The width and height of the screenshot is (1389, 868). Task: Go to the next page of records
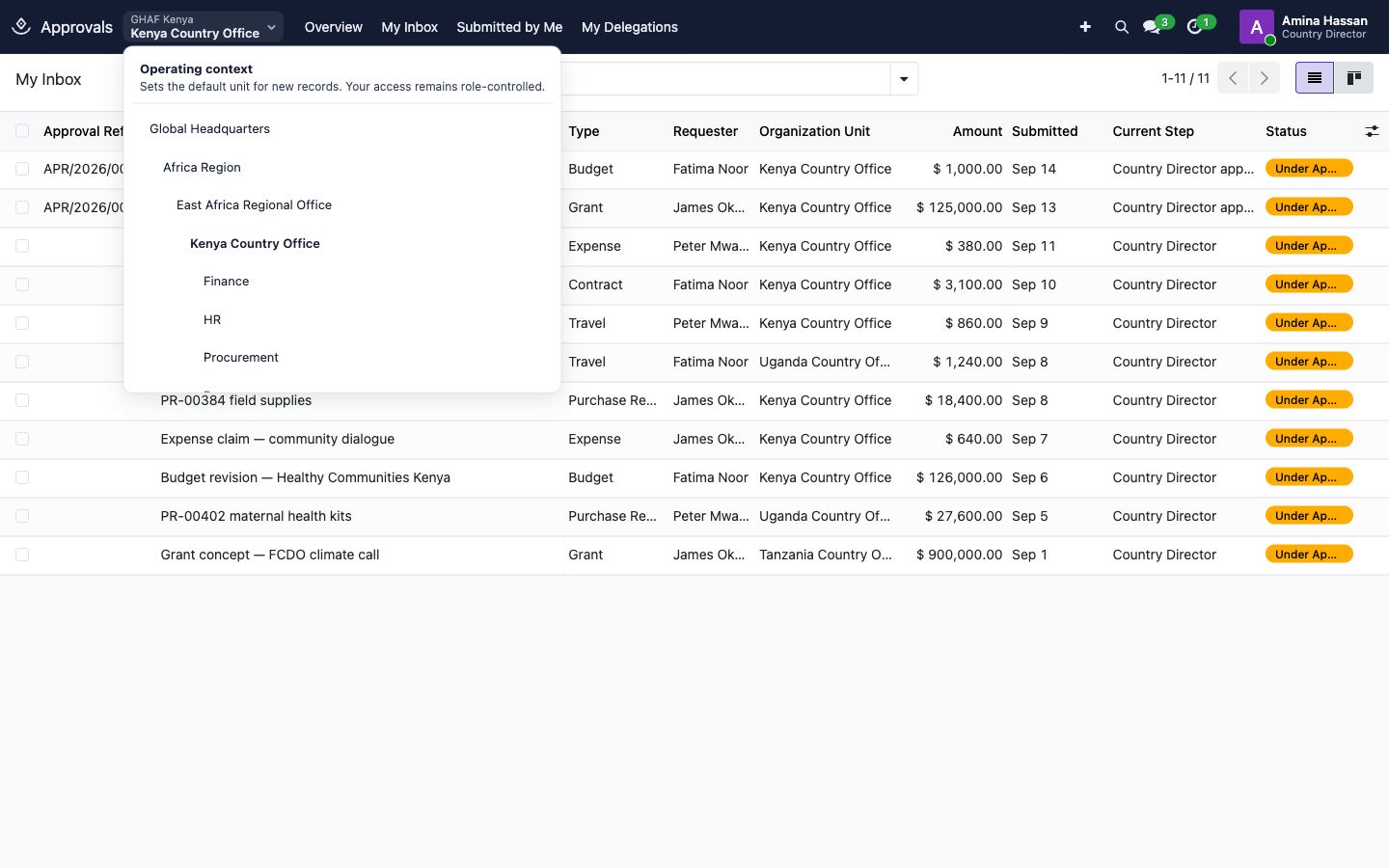coord(1264,78)
